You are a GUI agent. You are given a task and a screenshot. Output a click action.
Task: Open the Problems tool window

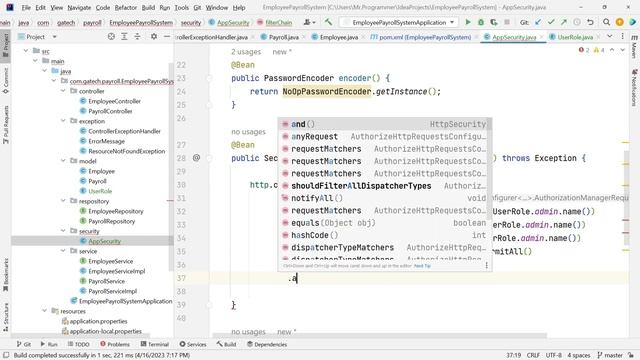(115, 344)
